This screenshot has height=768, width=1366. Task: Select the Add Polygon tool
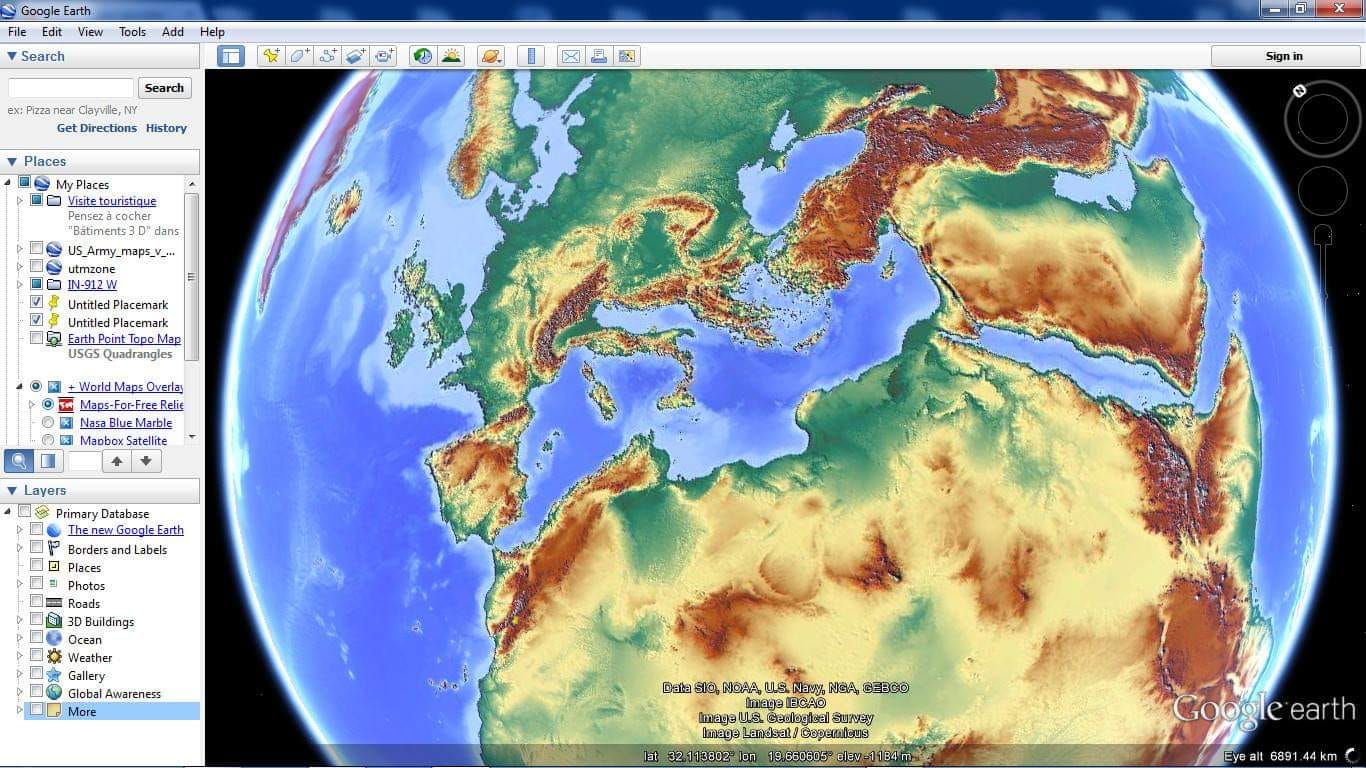pyautogui.click(x=299, y=56)
